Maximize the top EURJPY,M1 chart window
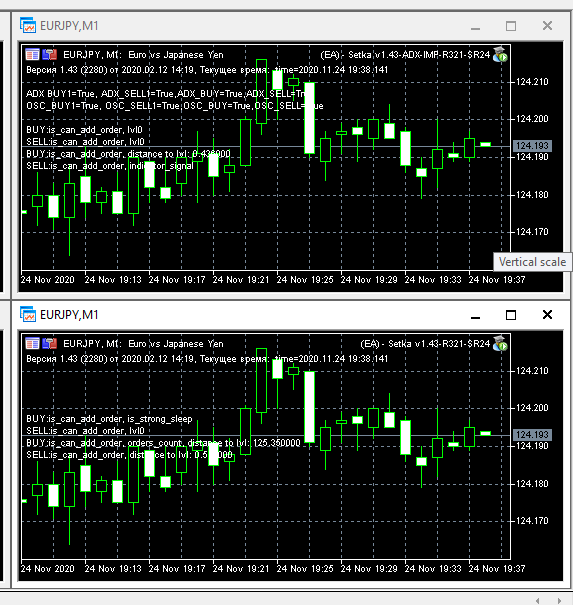The image size is (573, 605). 511,26
